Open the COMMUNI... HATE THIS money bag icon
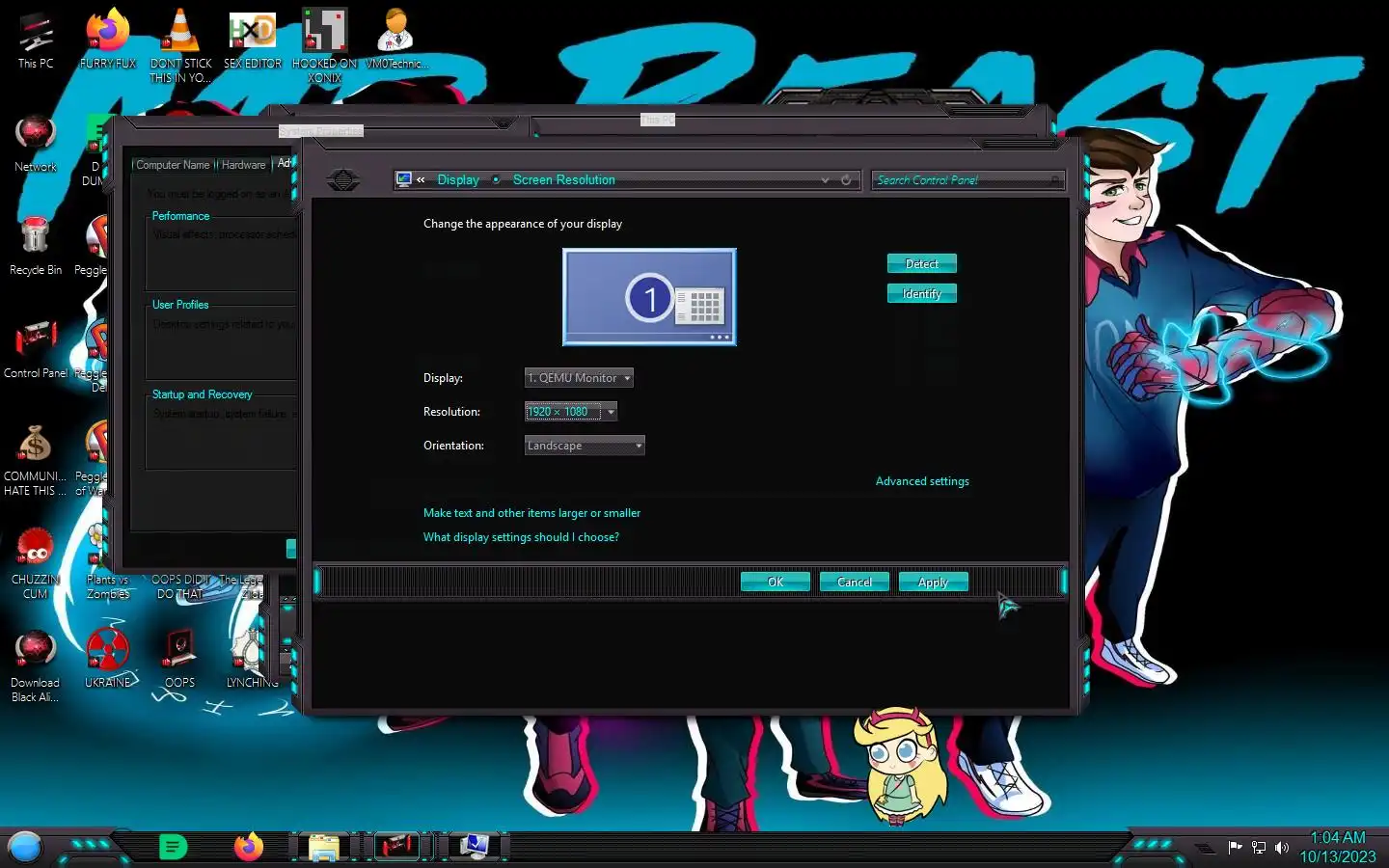Screen dimensions: 1389x868 tap(36, 459)
